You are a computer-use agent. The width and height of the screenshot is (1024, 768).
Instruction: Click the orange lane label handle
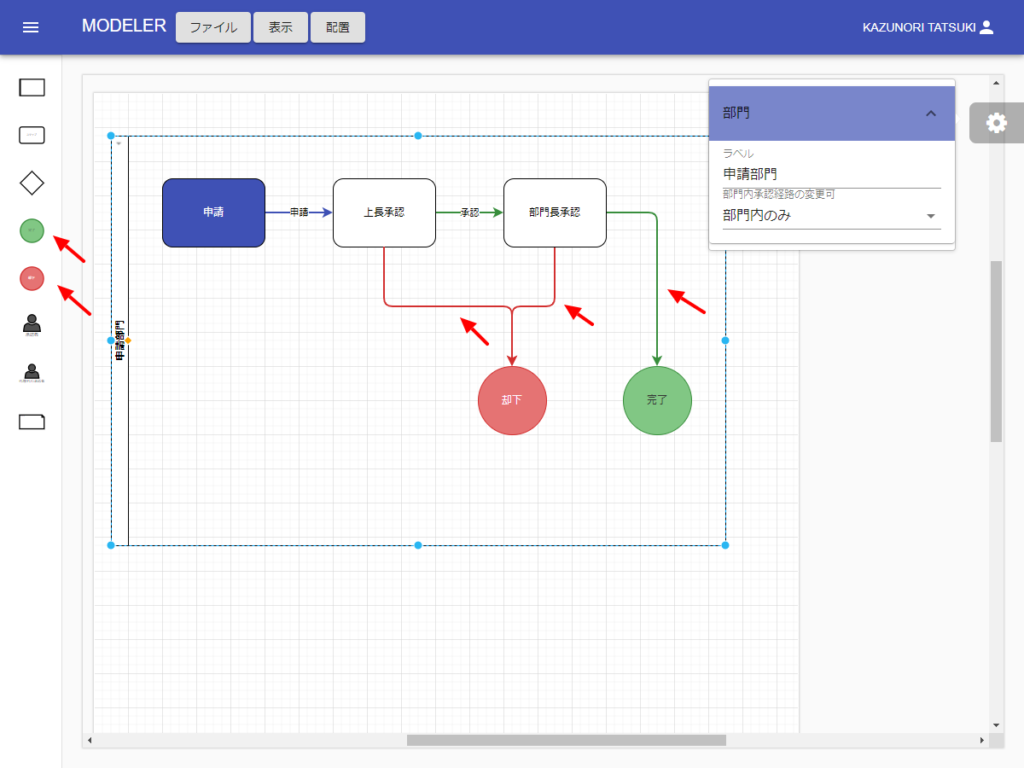tap(128, 340)
